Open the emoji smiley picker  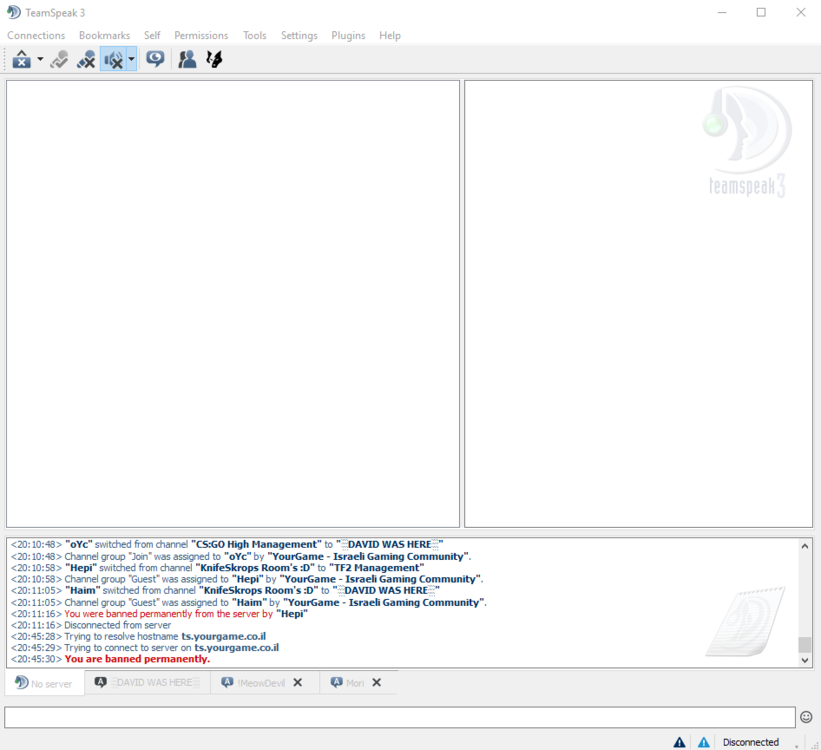pos(806,717)
